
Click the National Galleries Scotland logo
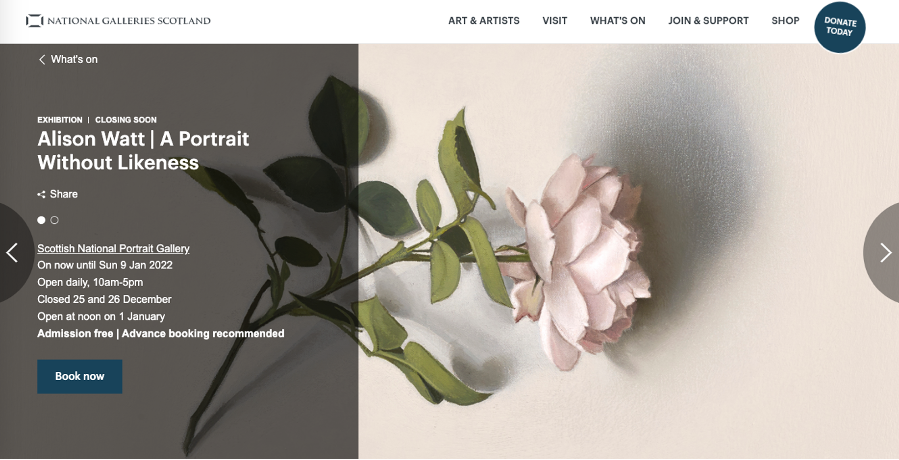(118, 21)
